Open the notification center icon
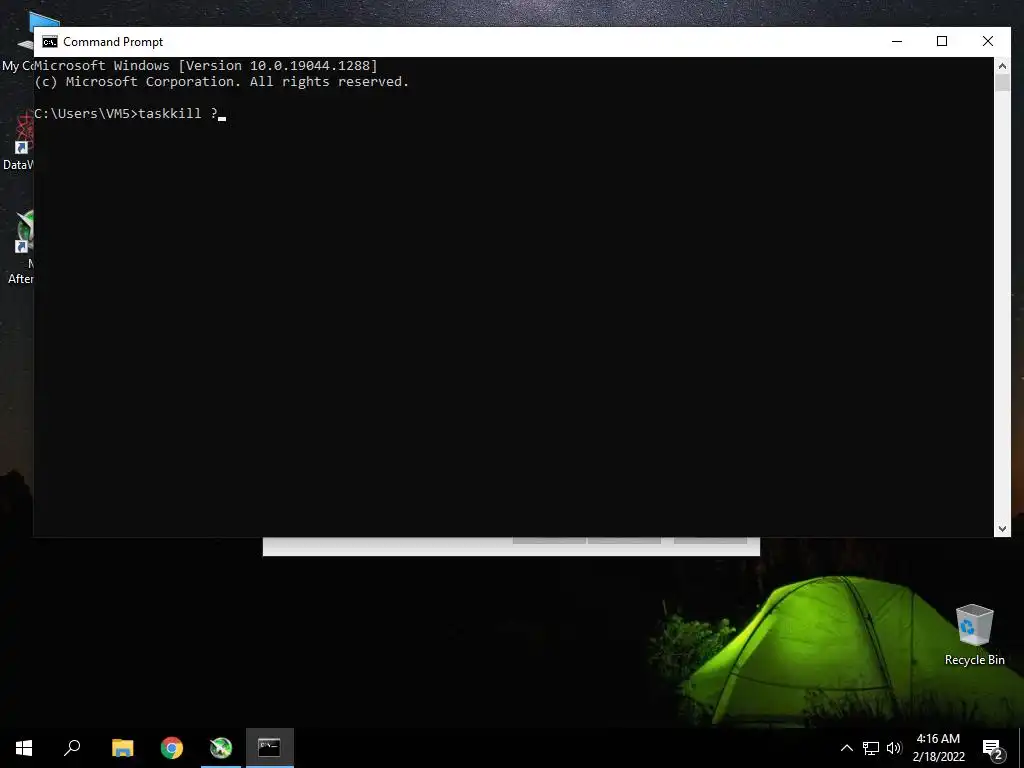Image resolution: width=1024 pixels, height=768 pixels. [x=992, y=748]
